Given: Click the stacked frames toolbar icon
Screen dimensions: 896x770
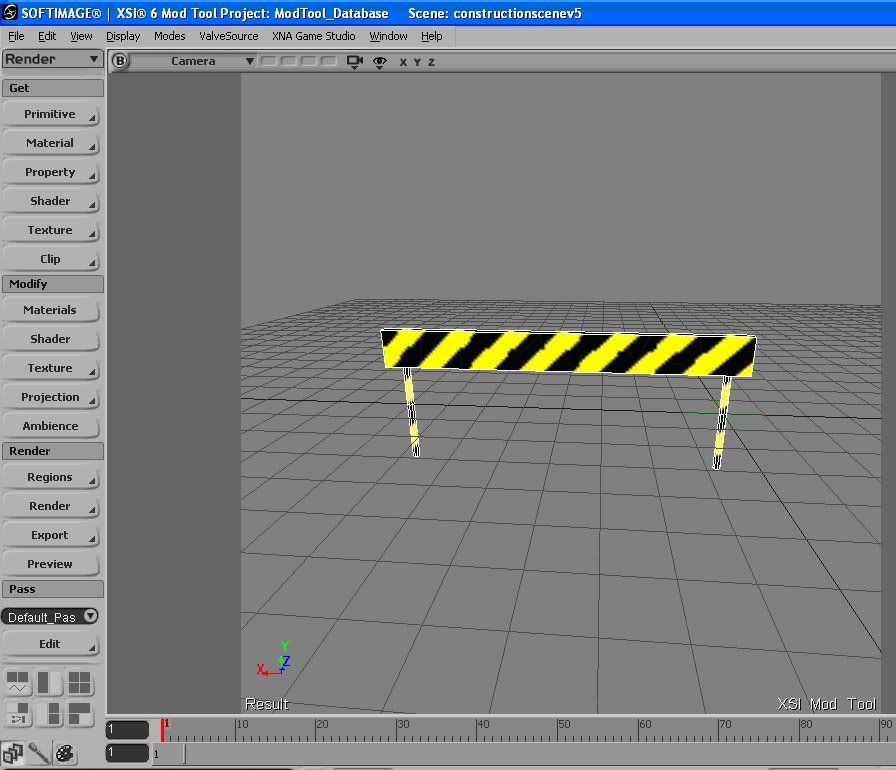Looking at the screenshot, I should coord(13,753).
